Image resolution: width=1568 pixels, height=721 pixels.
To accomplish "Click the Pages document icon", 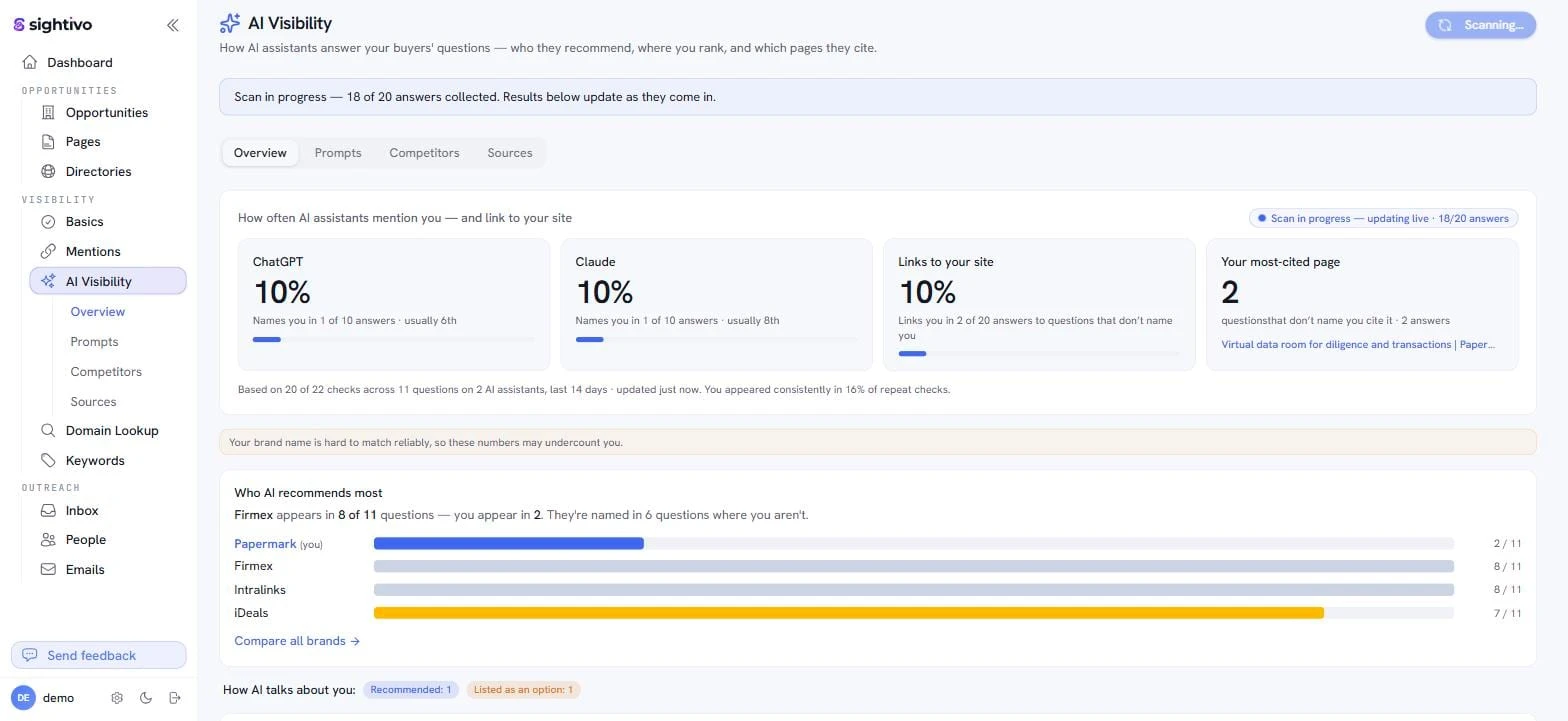I will click(48, 142).
